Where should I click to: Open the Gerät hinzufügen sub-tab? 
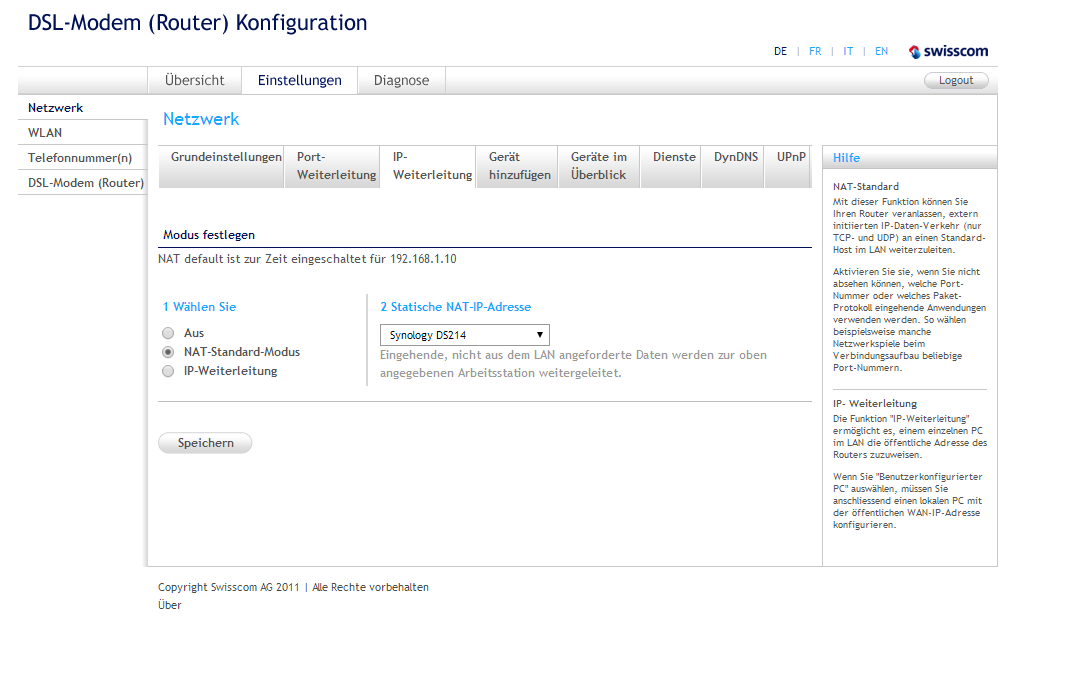point(519,166)
